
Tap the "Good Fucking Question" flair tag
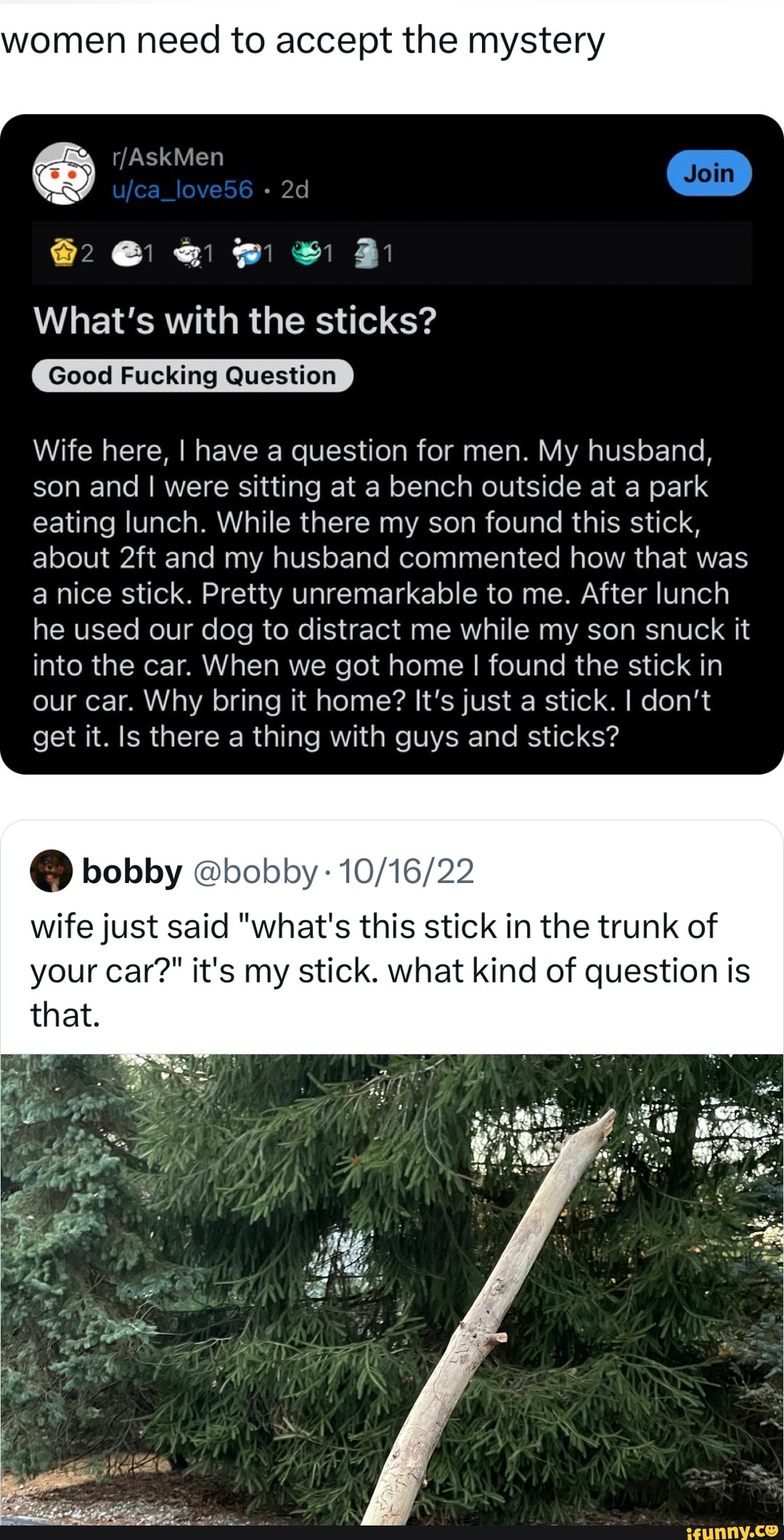[x=192, y=375]
